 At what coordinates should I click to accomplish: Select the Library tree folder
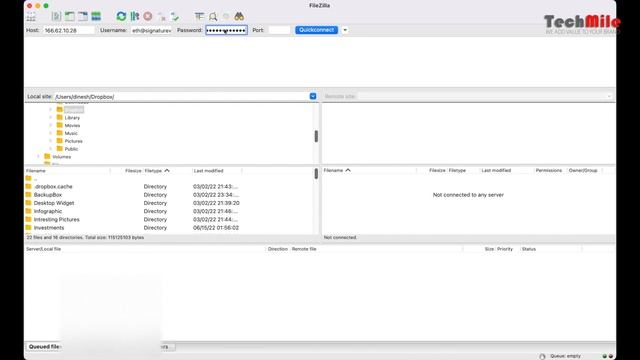tap(72, 118)
